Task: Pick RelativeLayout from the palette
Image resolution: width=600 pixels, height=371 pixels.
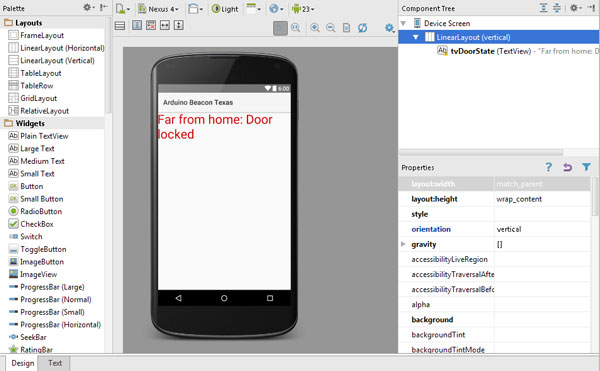Action: pos(39,111)
